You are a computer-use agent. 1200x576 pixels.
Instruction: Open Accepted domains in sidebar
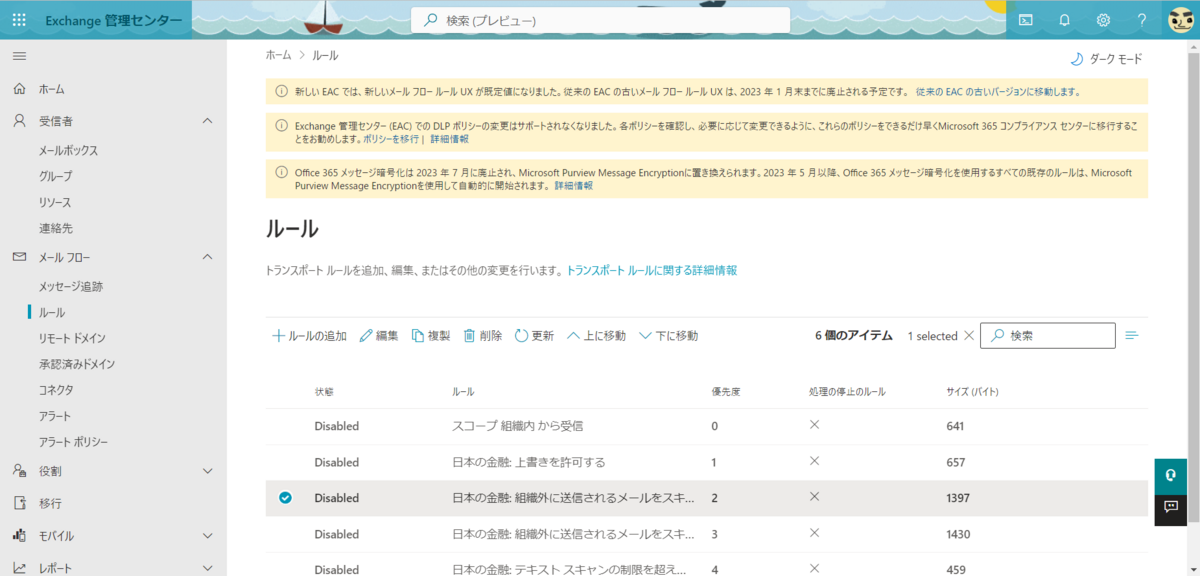coord(77,364)
